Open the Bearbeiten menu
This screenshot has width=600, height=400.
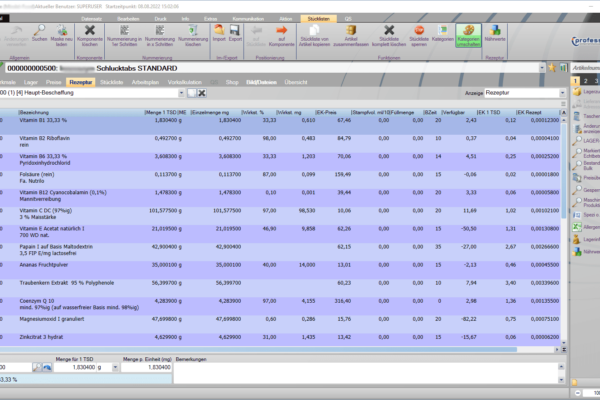click(x=128, y=19)
